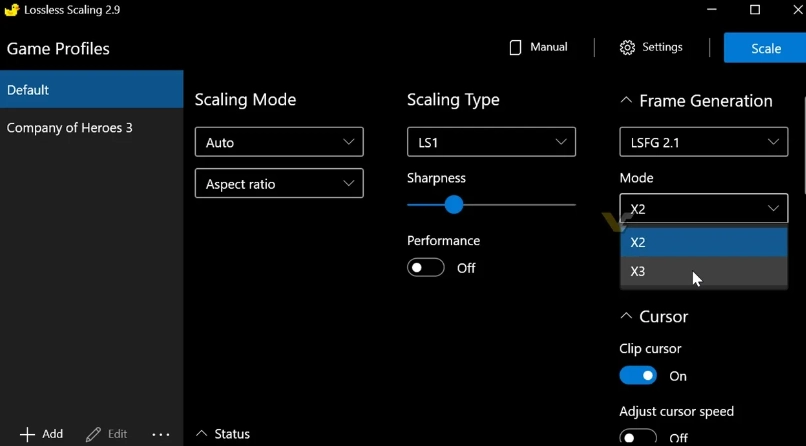The width and height of the screenshot is (806, 446).
Task: Click the Add profile plus icon
Action: click(x=27, y=434)
